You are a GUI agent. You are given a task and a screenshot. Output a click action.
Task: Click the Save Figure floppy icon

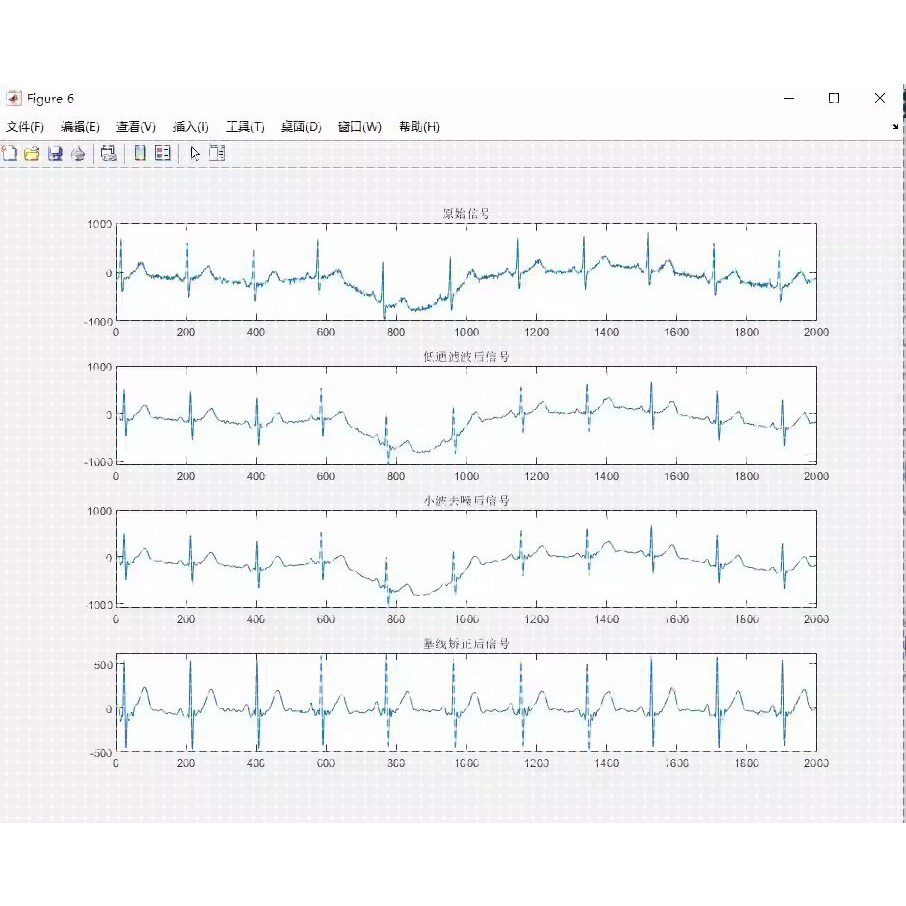pyautogui.click(x=55, y=154)
